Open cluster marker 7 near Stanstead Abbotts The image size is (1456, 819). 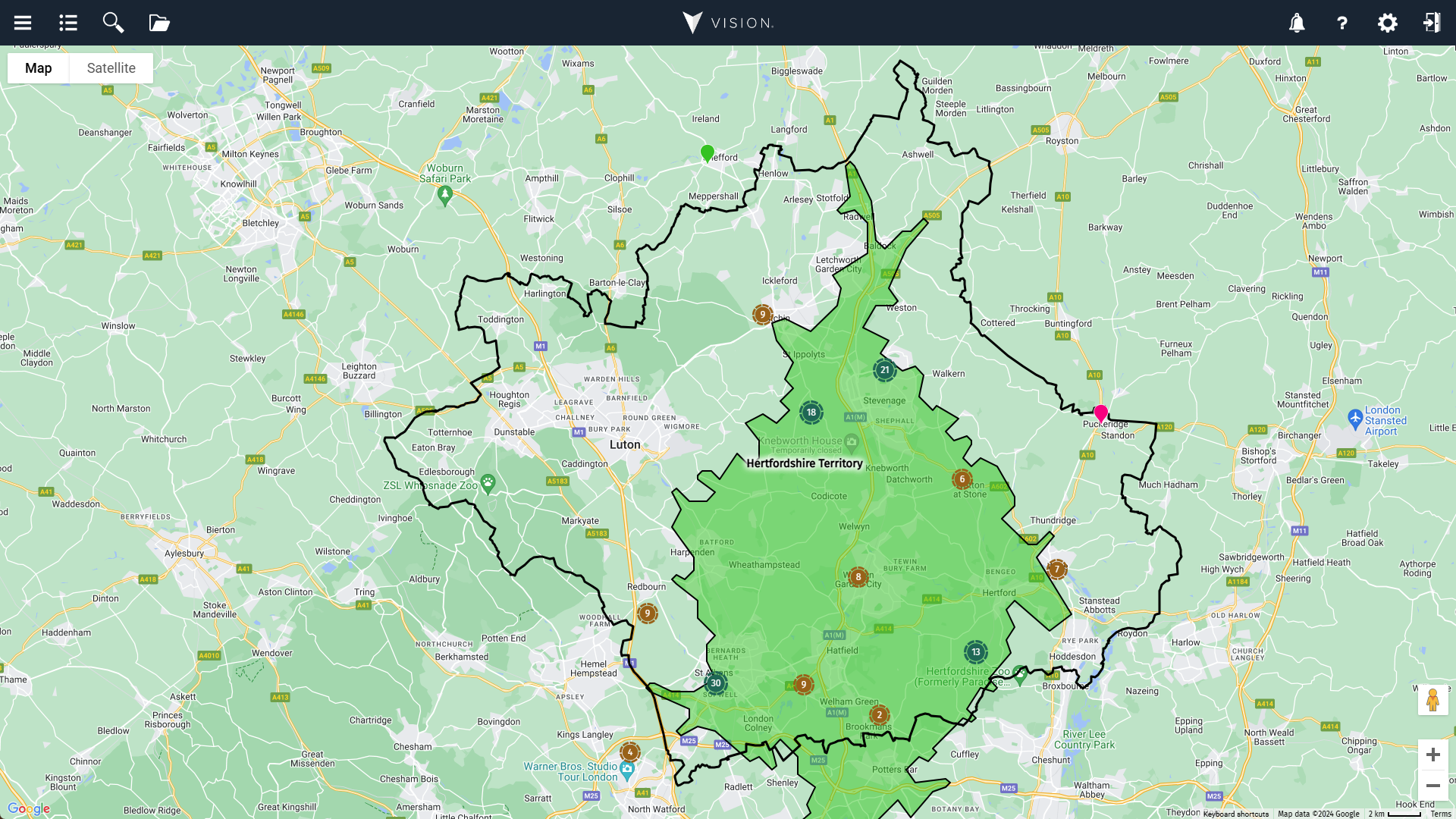[x=1057, y=570]
